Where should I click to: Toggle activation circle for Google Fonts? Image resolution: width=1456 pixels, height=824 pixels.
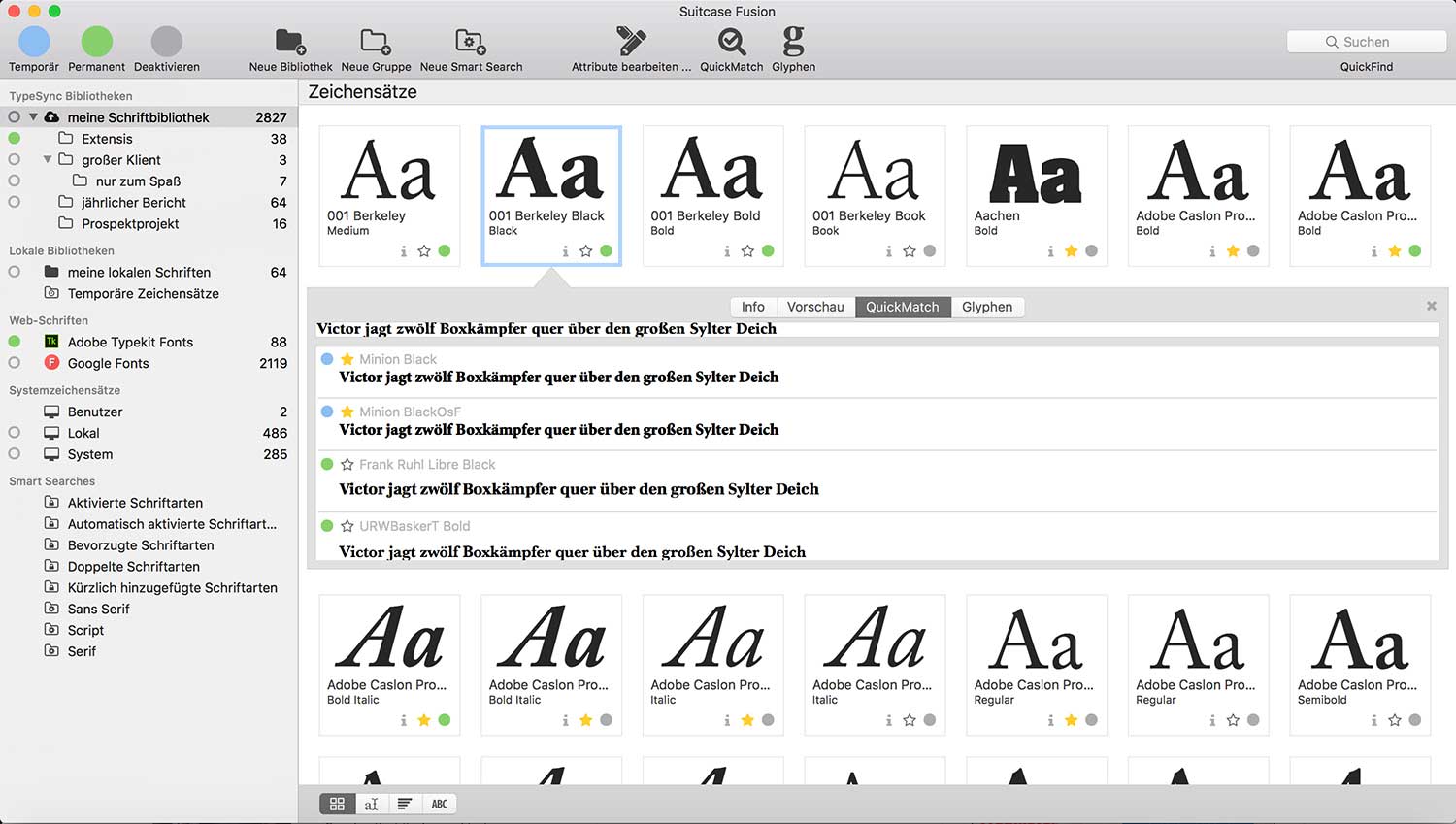tap(15, 363)
